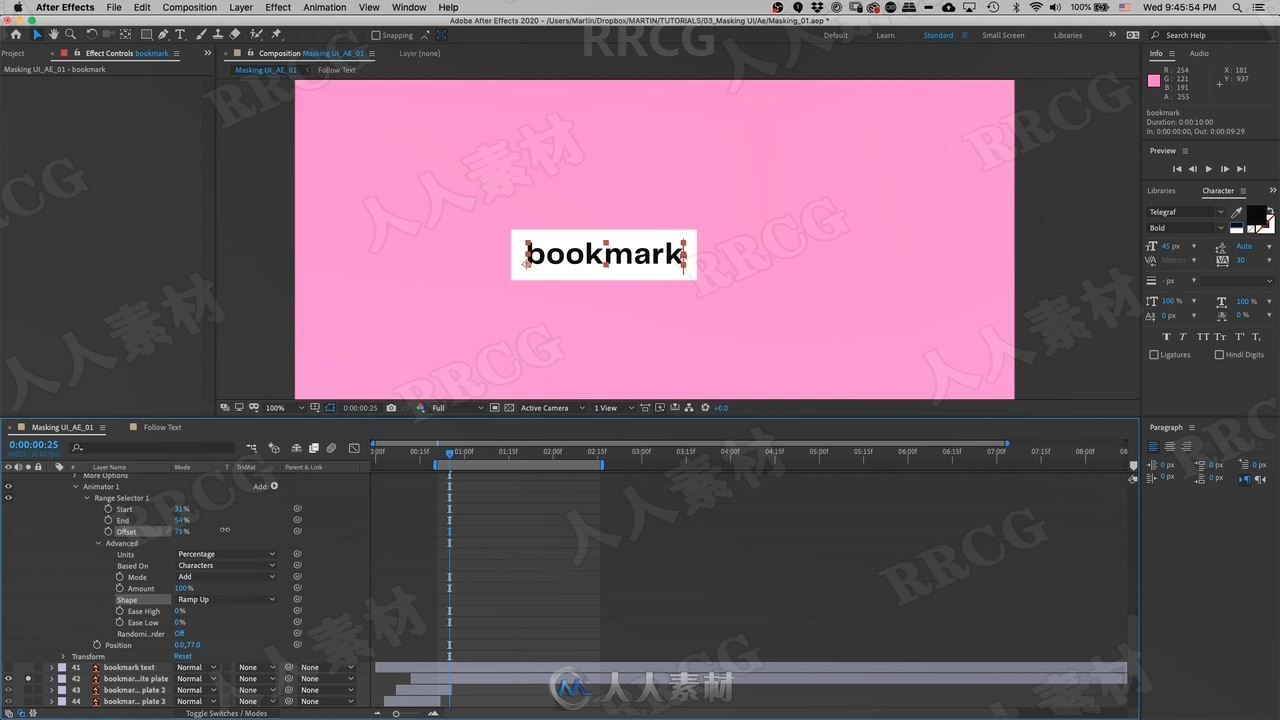Toggle visibility of layer 42 bookmark plate
This screenshot has height=720, width=1280.
click(8, 679)
